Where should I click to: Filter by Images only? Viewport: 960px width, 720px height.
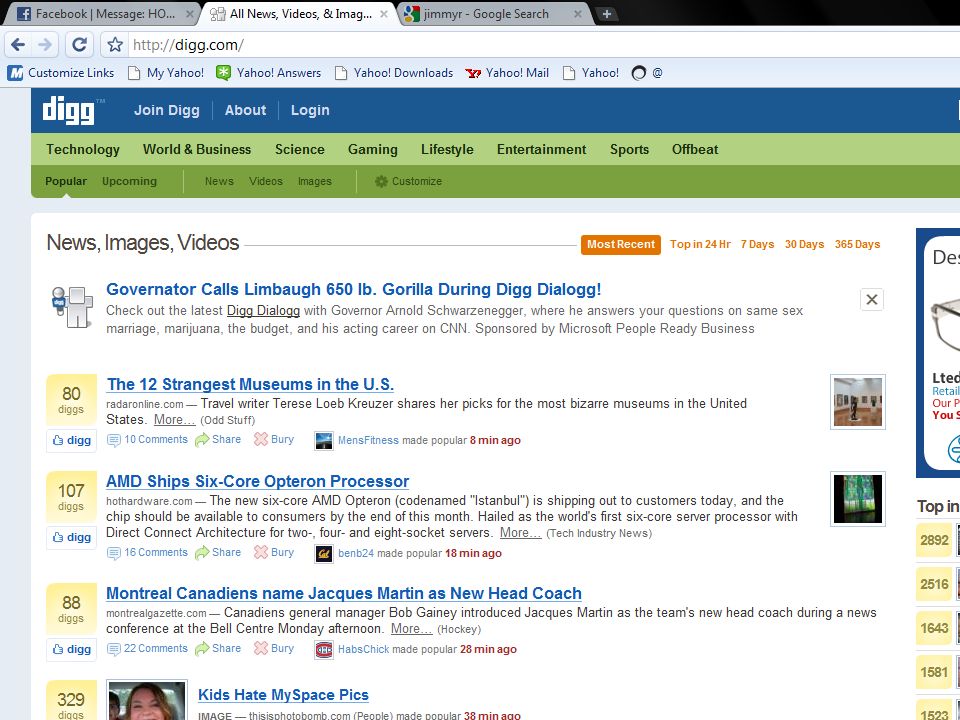coord(315,181)
